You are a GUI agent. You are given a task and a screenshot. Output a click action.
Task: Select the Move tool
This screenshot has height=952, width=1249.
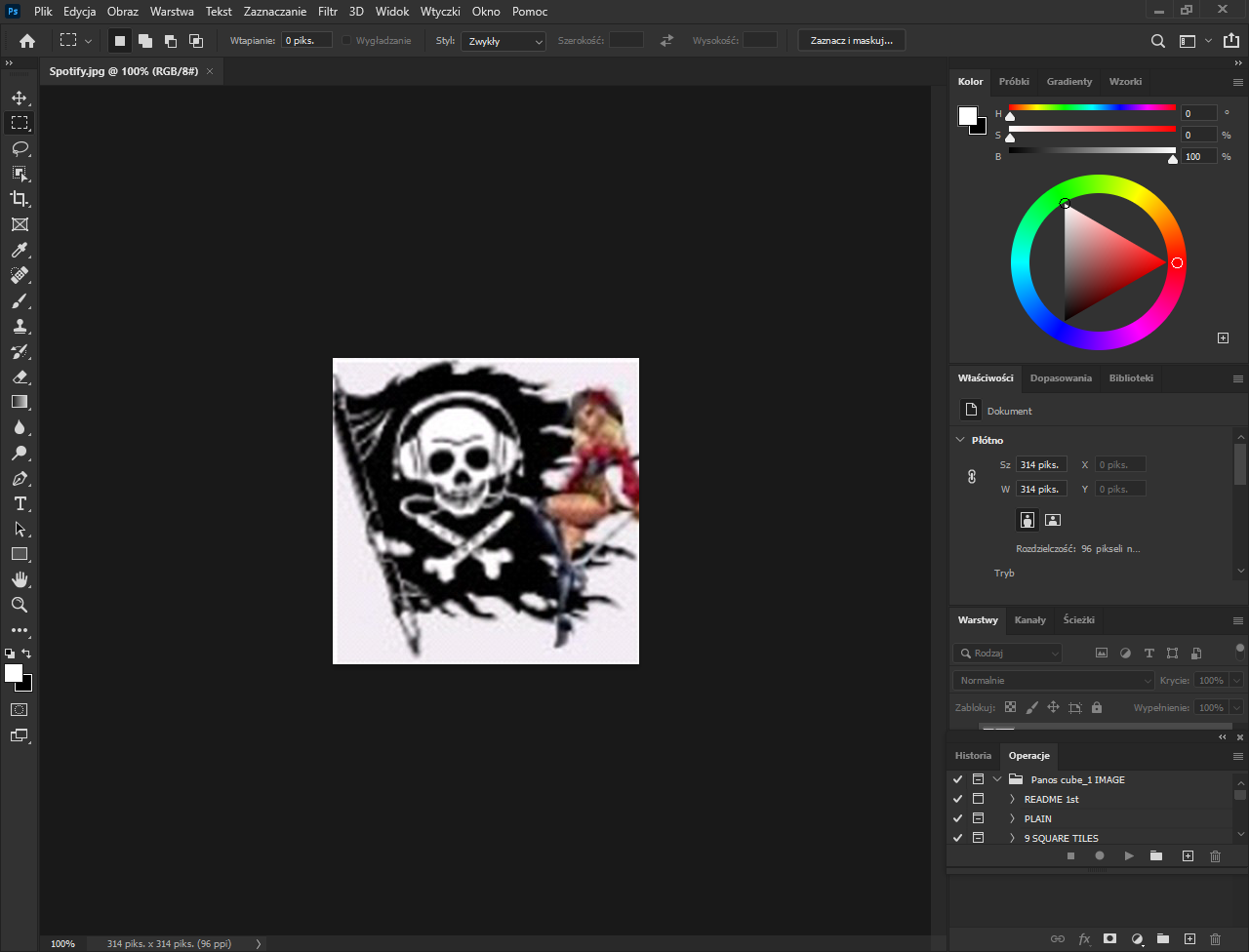click(x=20, y=98)
